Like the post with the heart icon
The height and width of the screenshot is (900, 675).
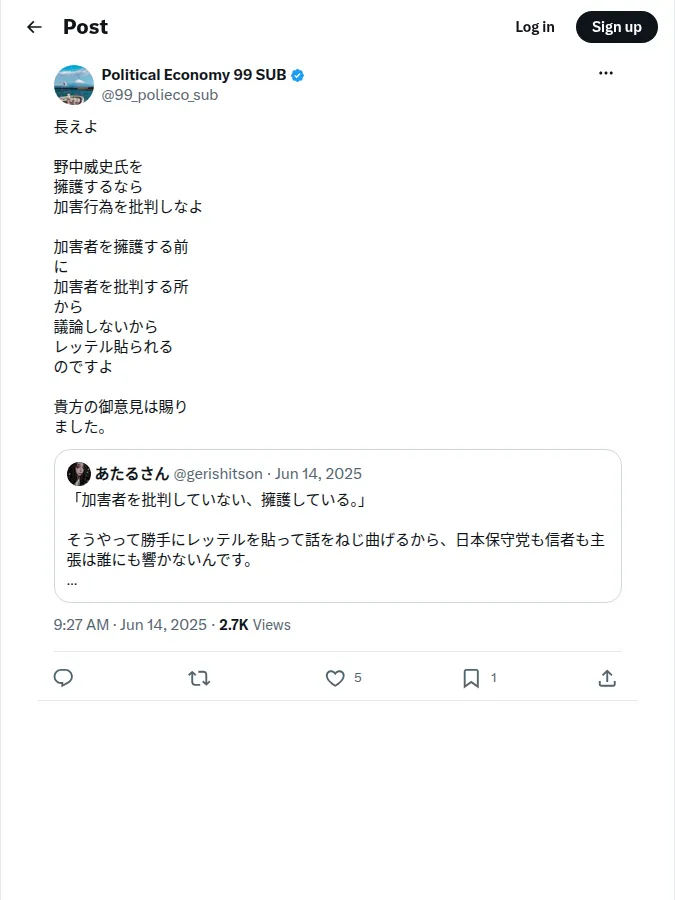[x=335, y=678]
